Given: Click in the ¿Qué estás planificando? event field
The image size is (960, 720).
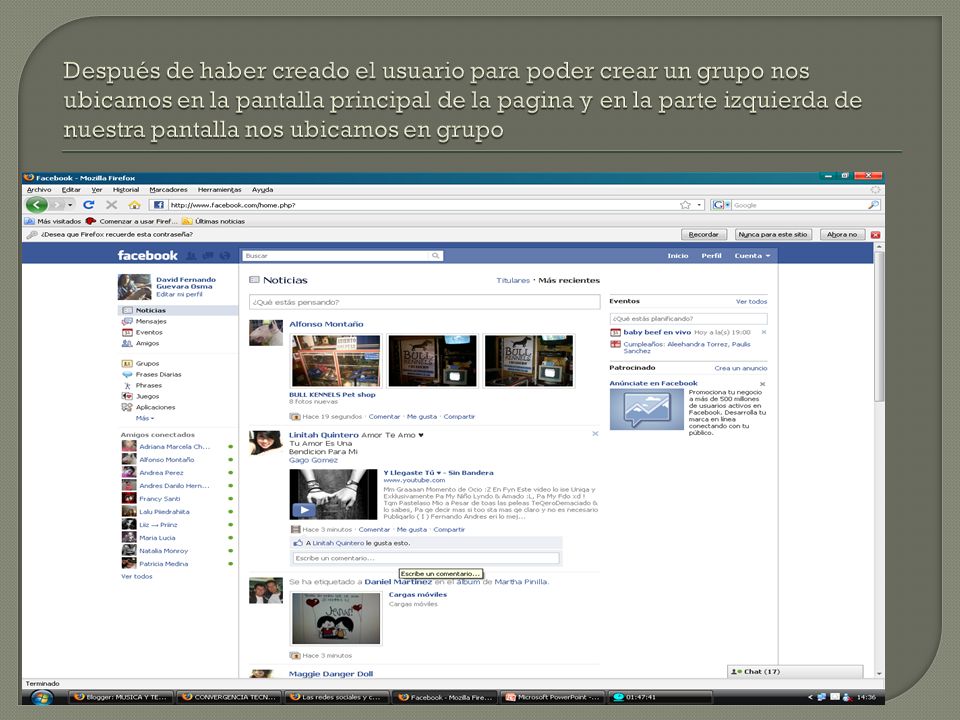Looking at the screenshot, I should [x=688, y=318].
